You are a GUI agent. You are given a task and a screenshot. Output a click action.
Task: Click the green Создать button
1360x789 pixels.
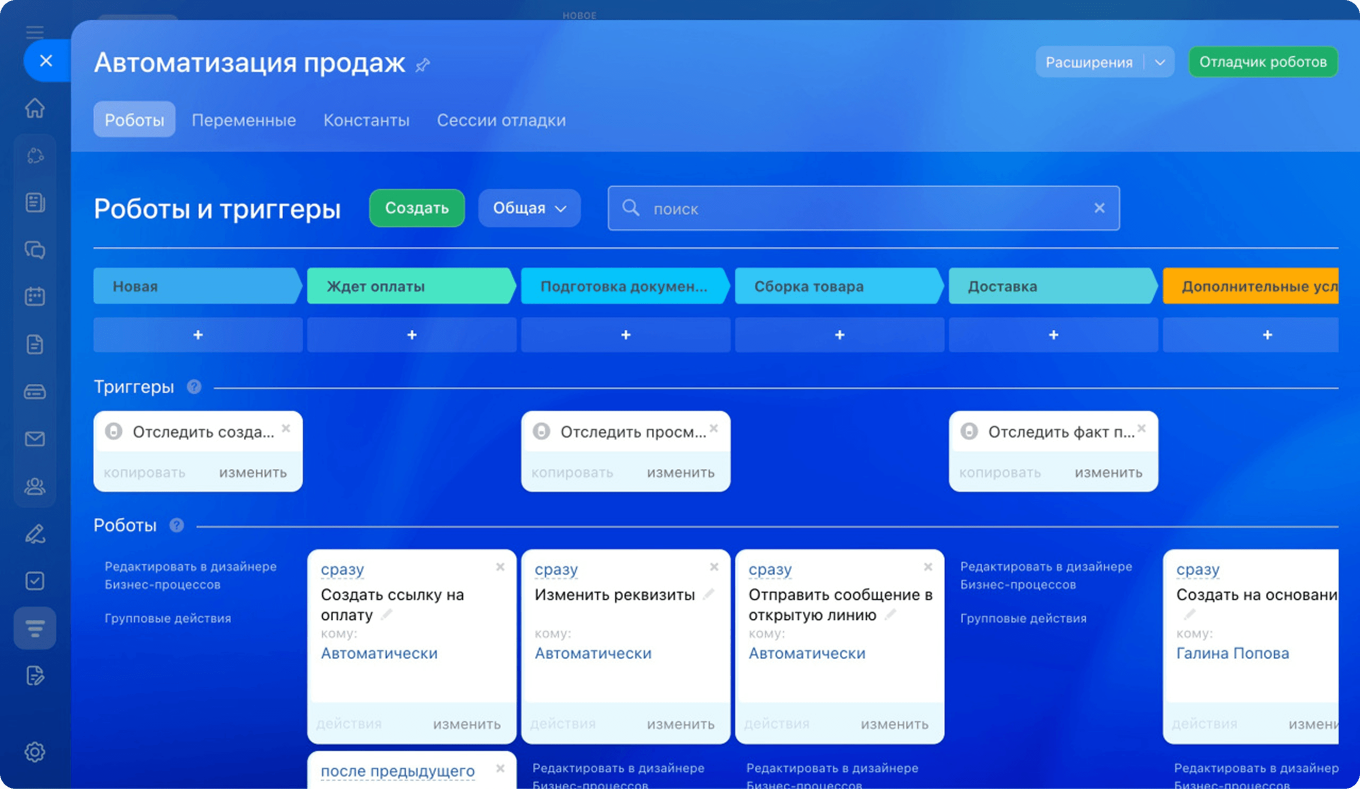416,208
